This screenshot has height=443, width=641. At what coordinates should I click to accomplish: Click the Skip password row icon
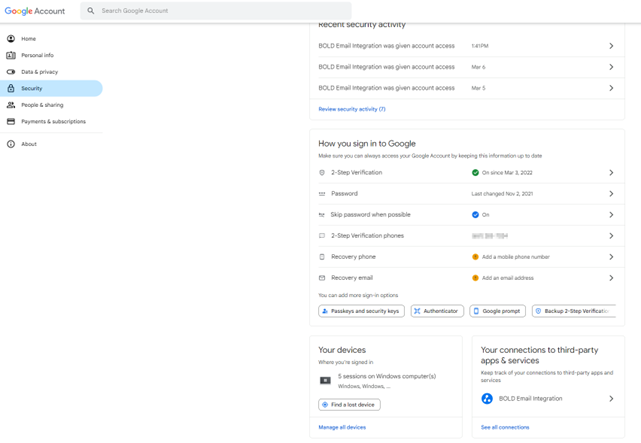(x=322, y=215)
